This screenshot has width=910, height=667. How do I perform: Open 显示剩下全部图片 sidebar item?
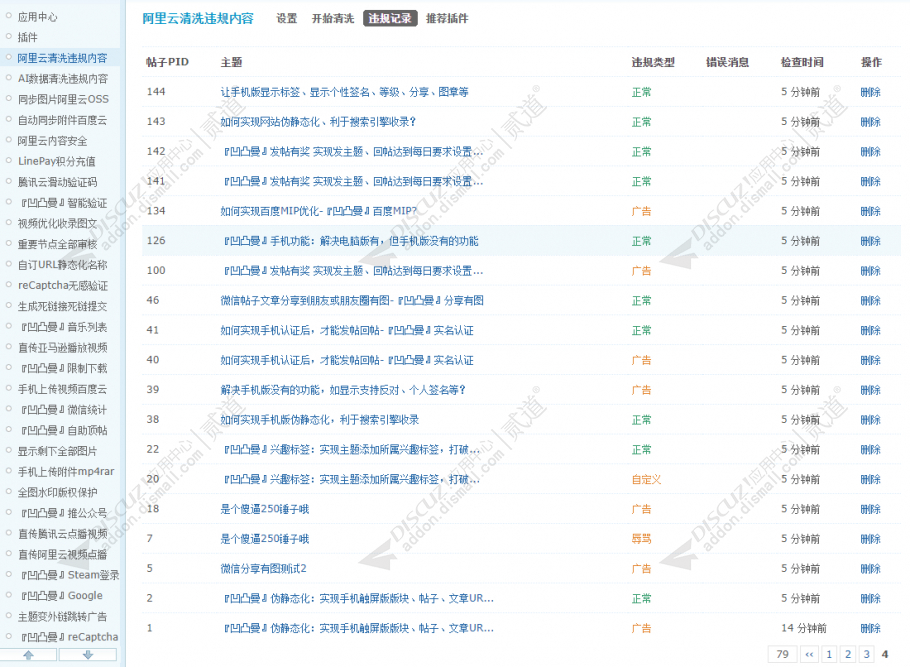click(57, 451)
